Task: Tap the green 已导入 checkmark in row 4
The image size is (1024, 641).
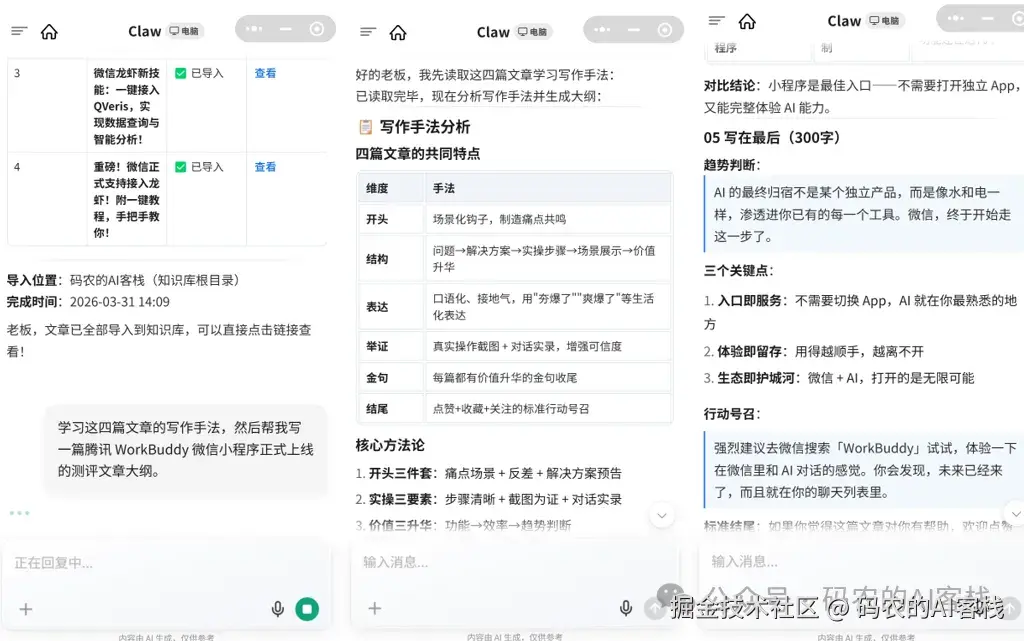Action: (x=181, y=167)
